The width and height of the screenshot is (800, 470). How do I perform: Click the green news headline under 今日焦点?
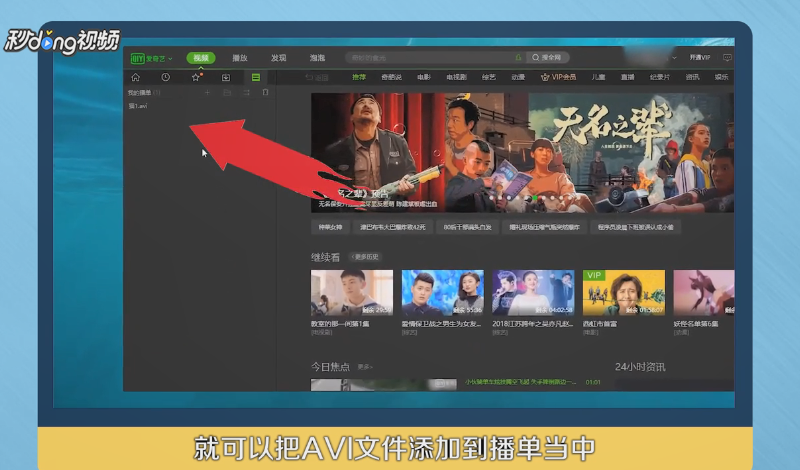(520, 382)
